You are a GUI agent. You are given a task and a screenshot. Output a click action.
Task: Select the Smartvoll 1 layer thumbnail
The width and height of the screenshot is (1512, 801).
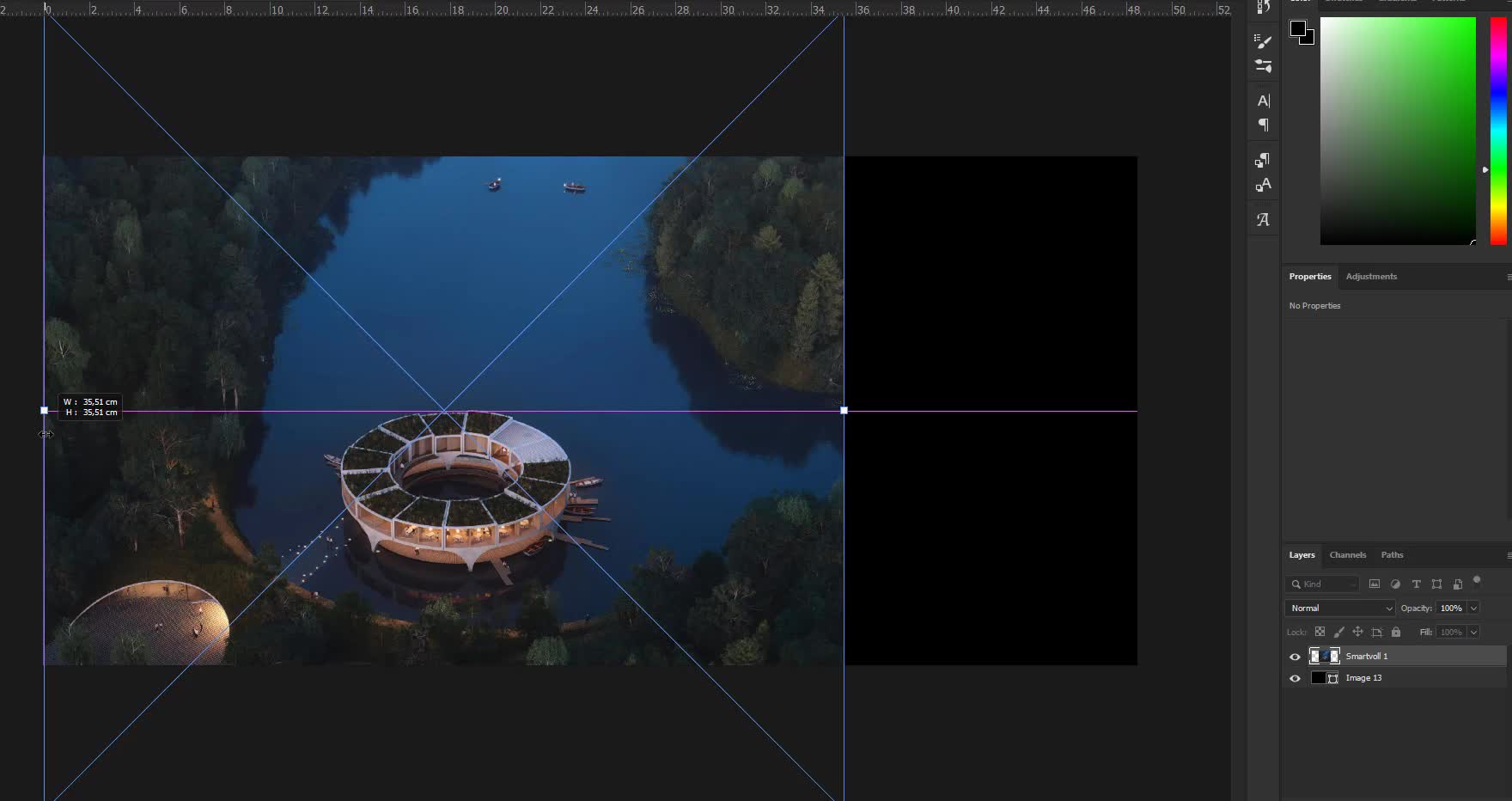pyautogui.click(x=1324, y=657)
